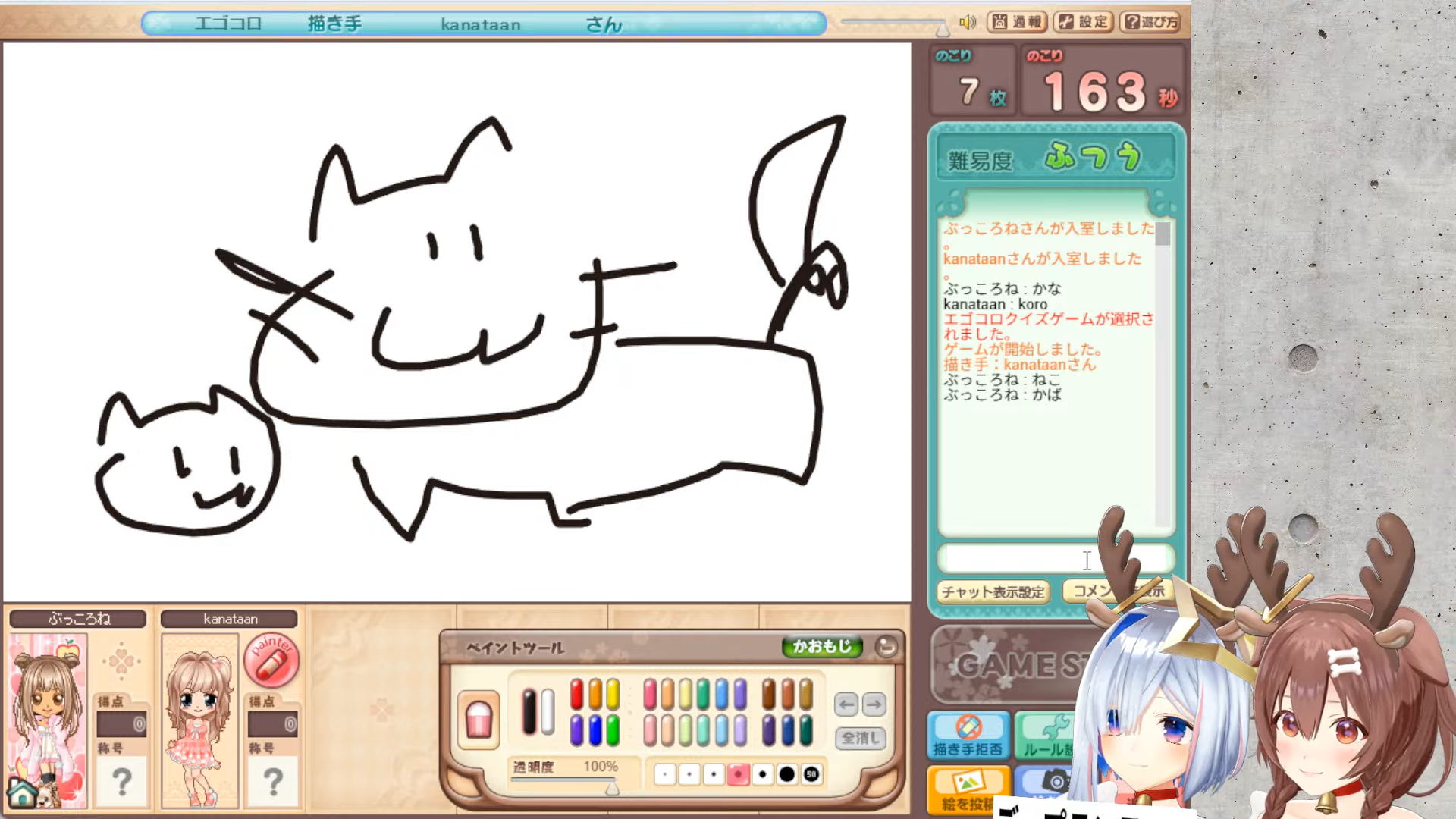Viewport: 1456px width, 819px height.
Task: Open the 遊び方 how-to-play help
Action: pos(1150,22)
